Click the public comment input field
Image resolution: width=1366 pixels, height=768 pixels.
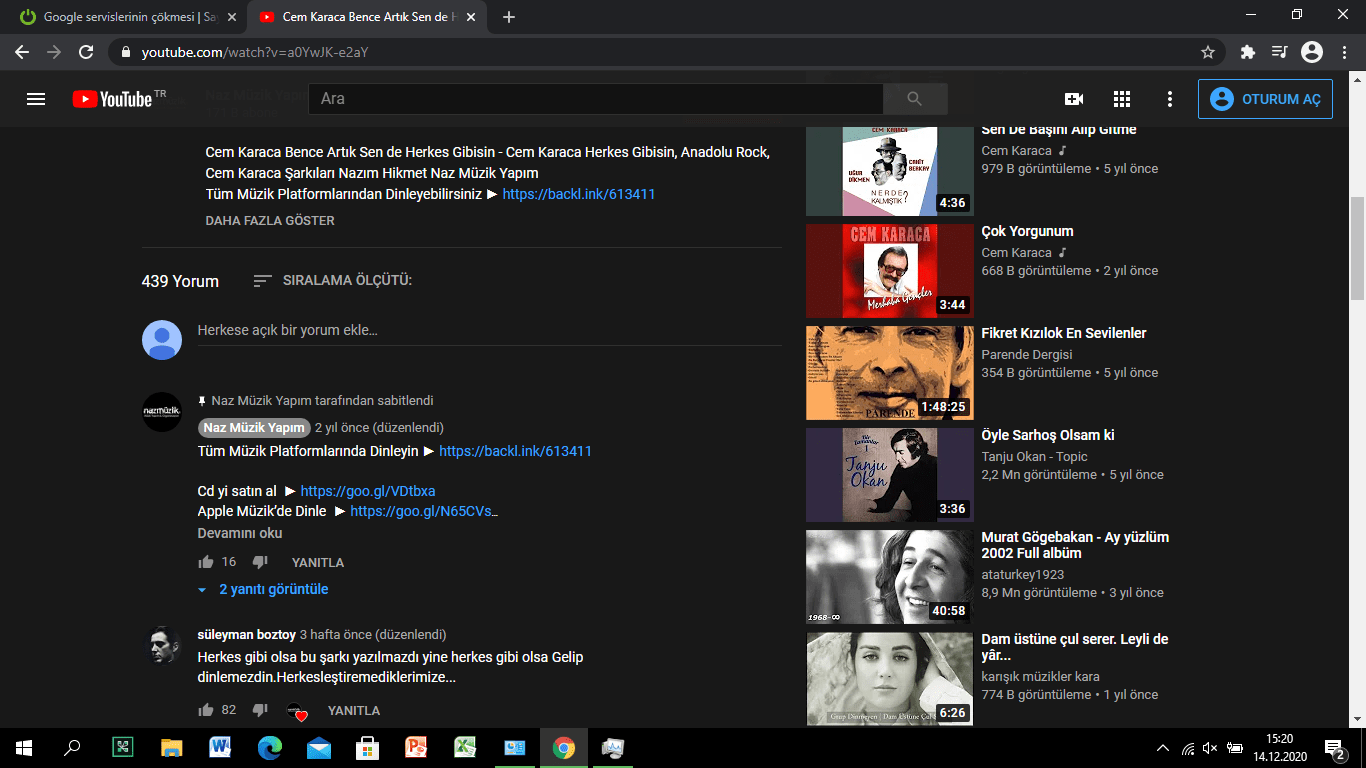tap(489, 331)
